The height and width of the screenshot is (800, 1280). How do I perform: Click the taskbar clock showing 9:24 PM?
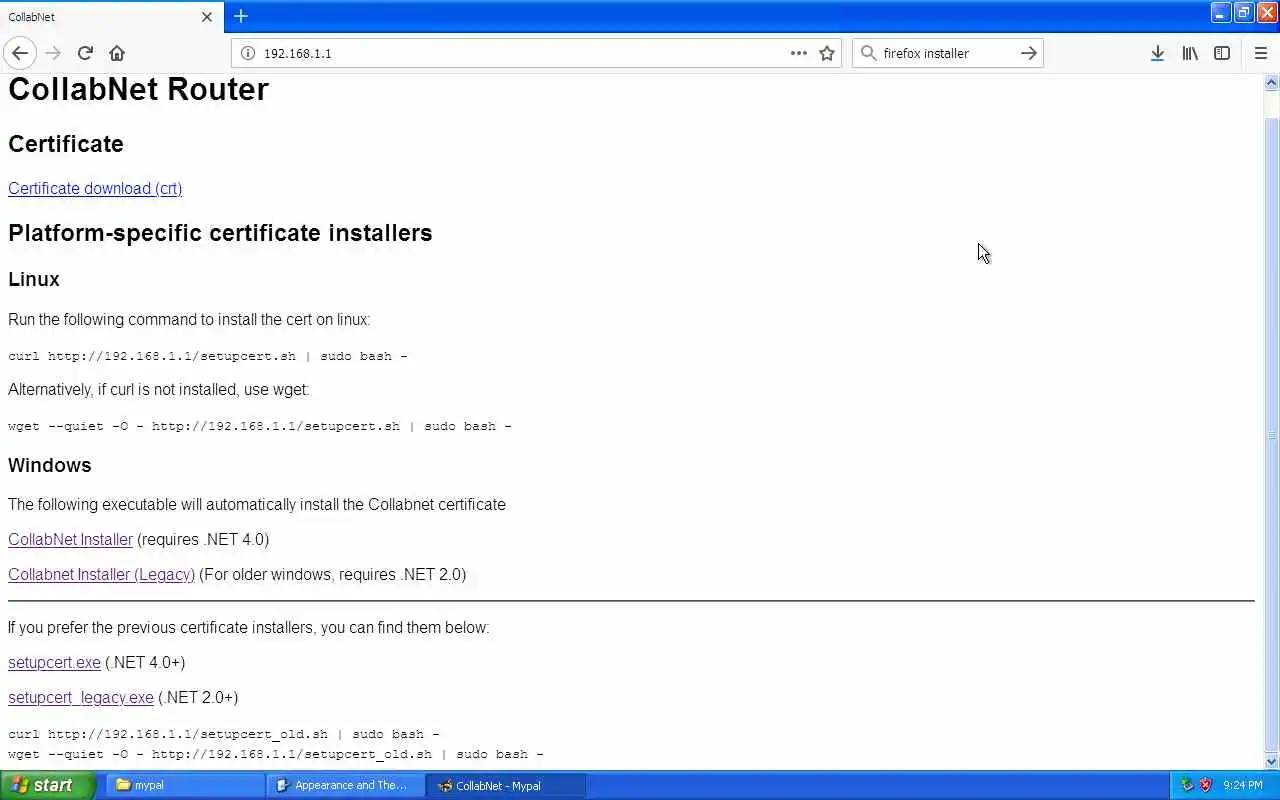point(1243,785)
